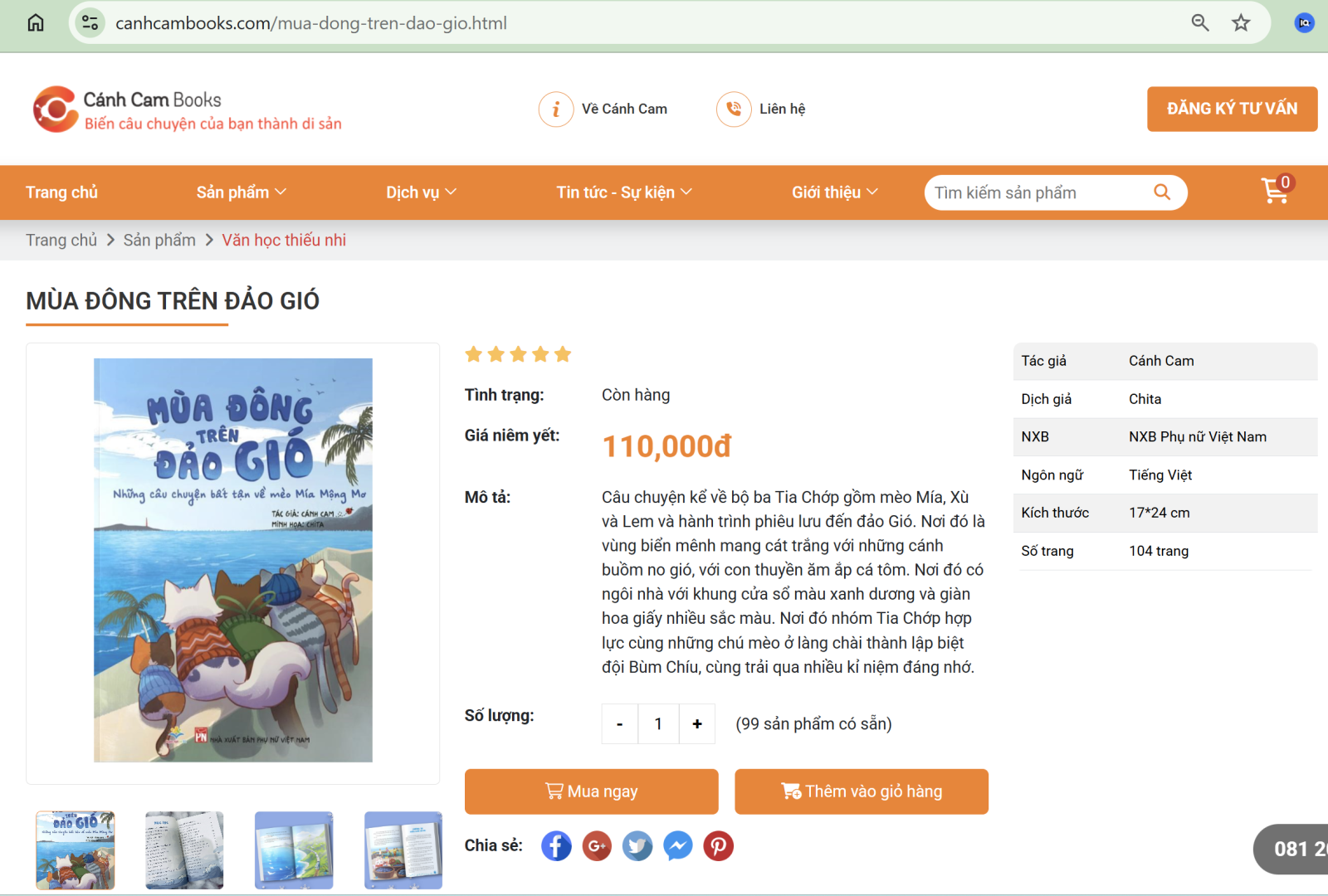Image resolution: width=1328 pixels, height=896 pixels.
Task: Click the Mua ngay button
Action: click(591, 791)
